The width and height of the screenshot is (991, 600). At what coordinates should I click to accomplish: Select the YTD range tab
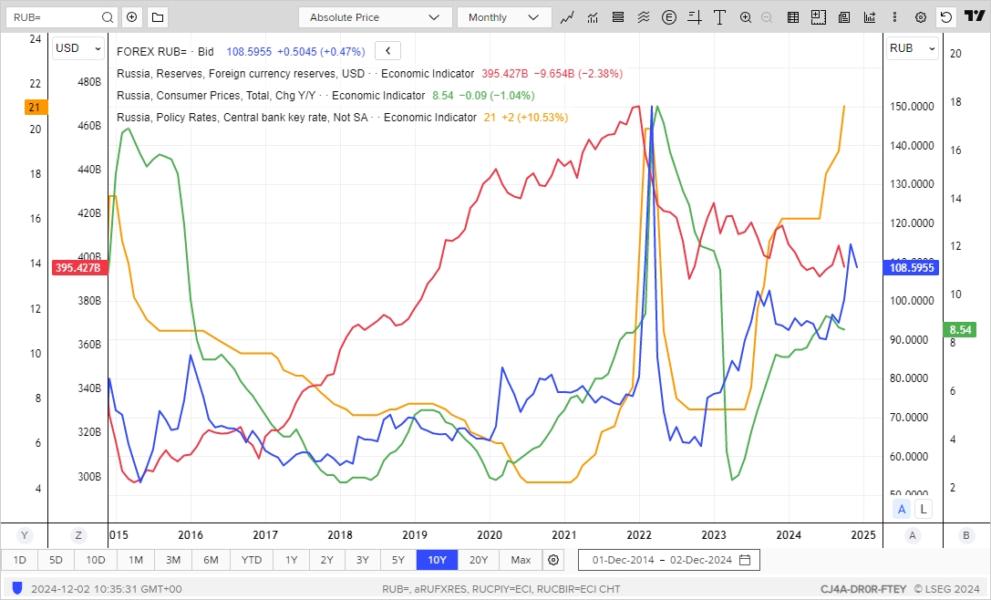pyautogui.click(x=252, y=560)
